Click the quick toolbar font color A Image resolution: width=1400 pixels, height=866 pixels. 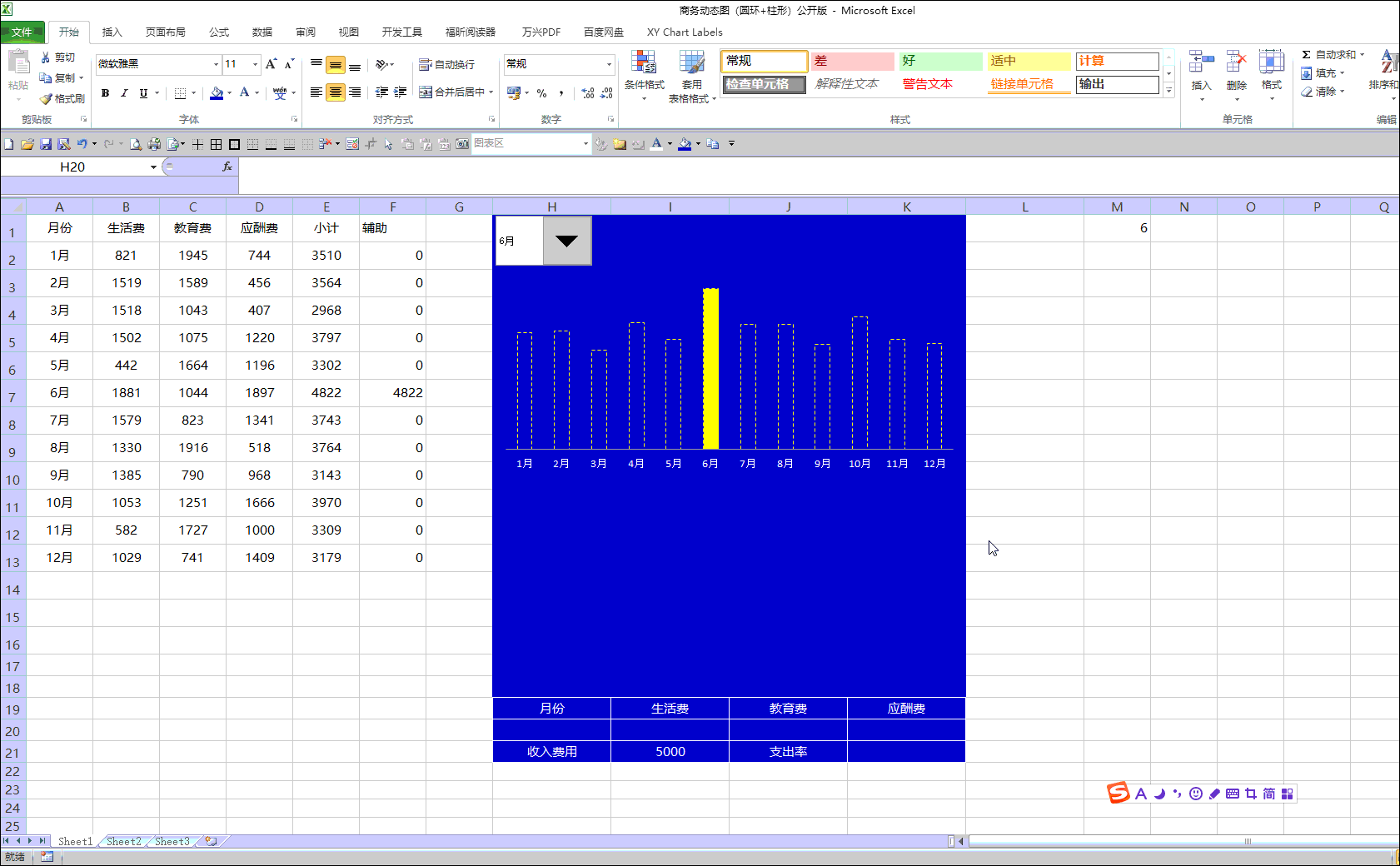coord(657,144)
